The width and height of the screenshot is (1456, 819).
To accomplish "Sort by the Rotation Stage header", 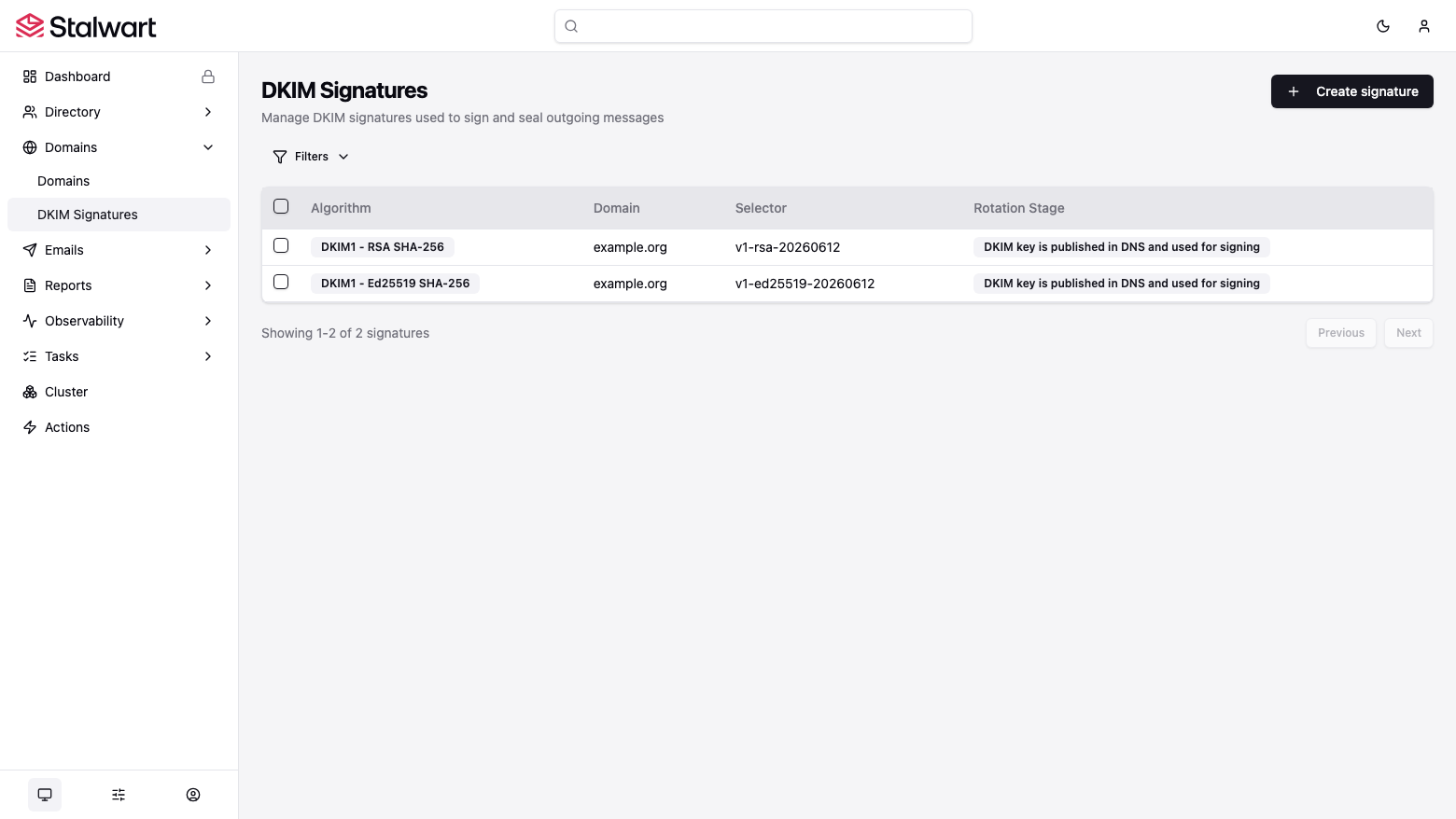I will click(x=1019, y=208).
